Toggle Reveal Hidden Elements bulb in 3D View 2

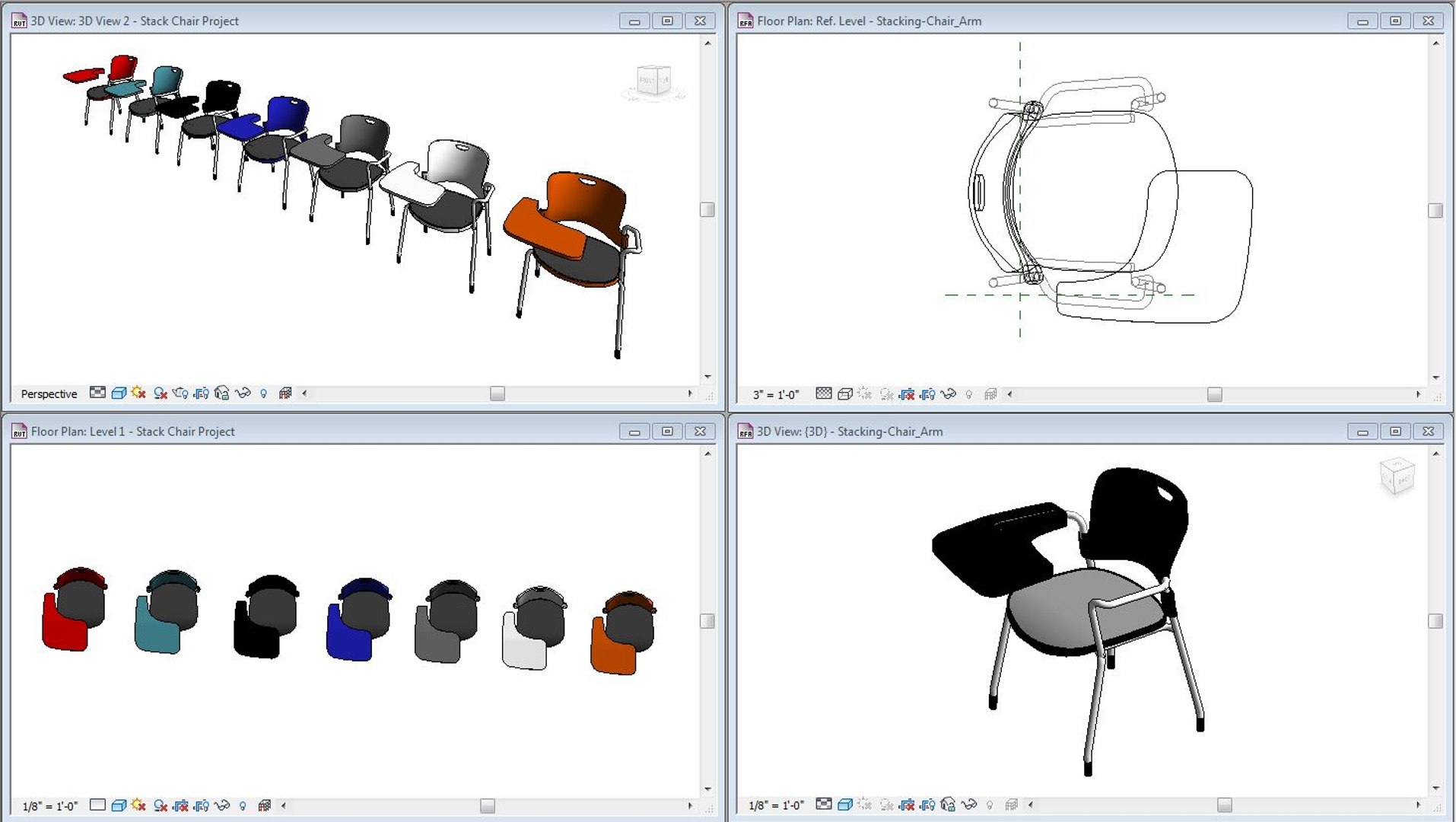tap(264, 393)
